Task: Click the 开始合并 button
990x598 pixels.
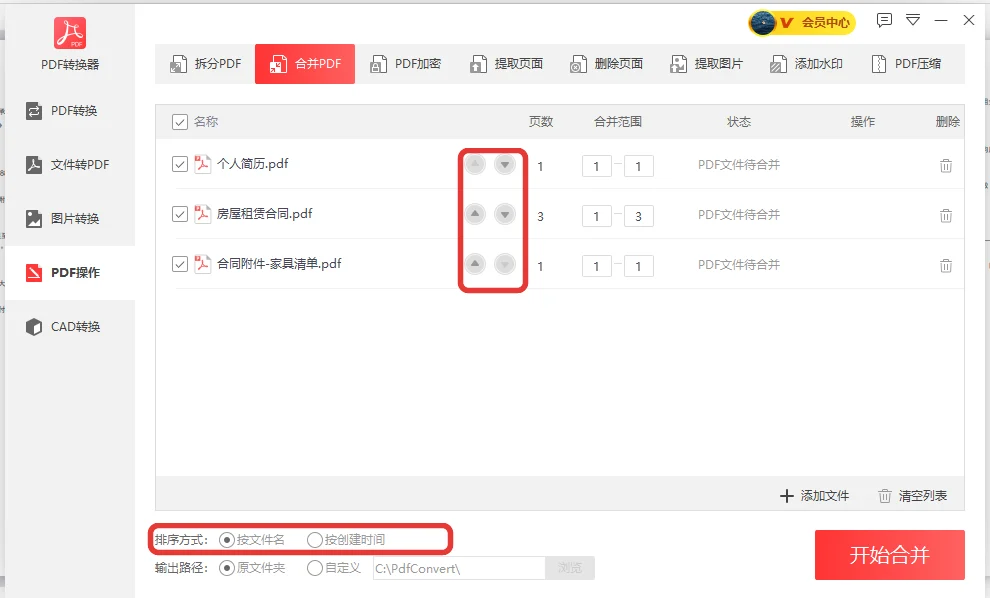Action: pyautogui.click(x=890, y=555)
